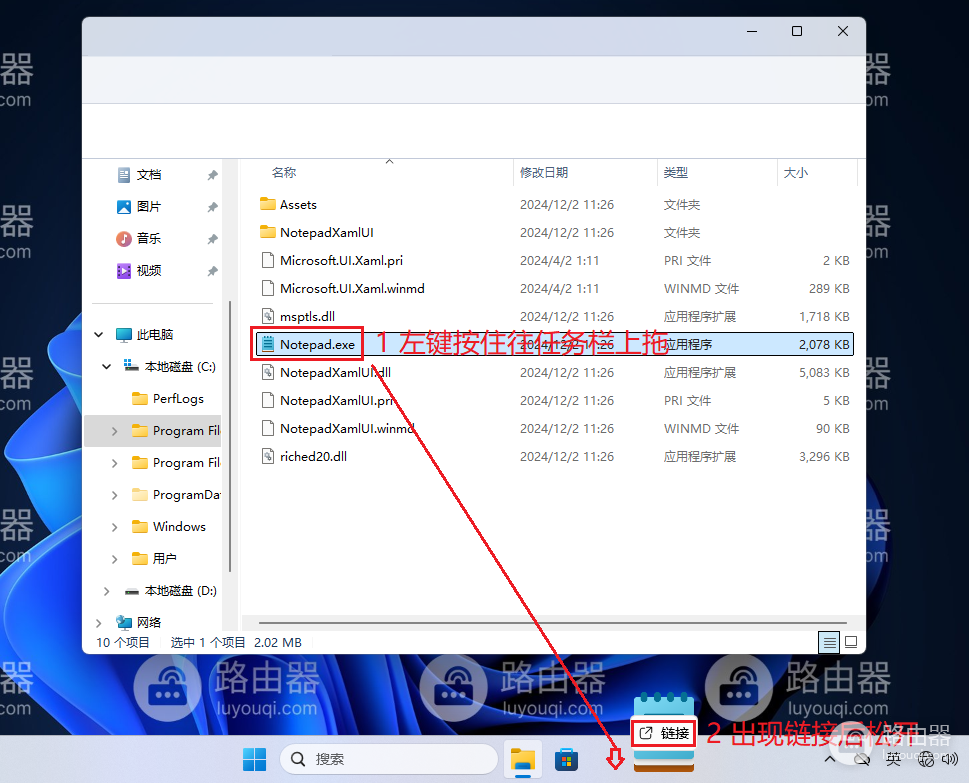Open File Explorer from the taskbar
Viewport: 969px width, 783px height.
(523, 760)
